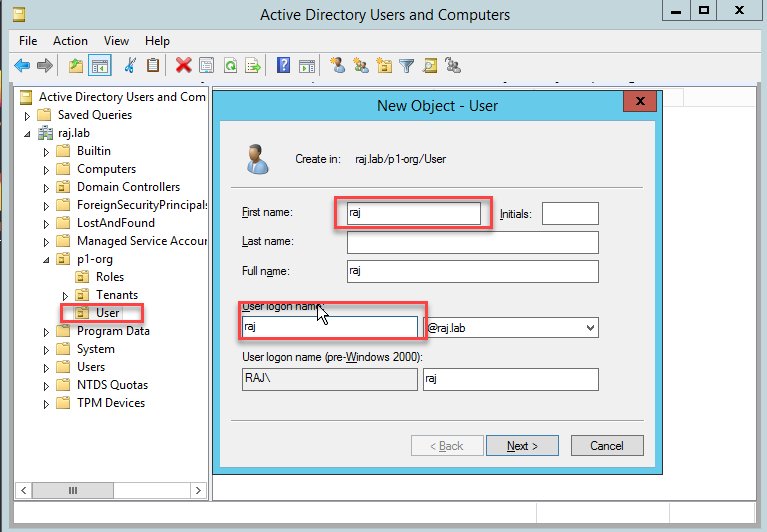
Task: Select the Users container in tree
Action: point(90,367)
